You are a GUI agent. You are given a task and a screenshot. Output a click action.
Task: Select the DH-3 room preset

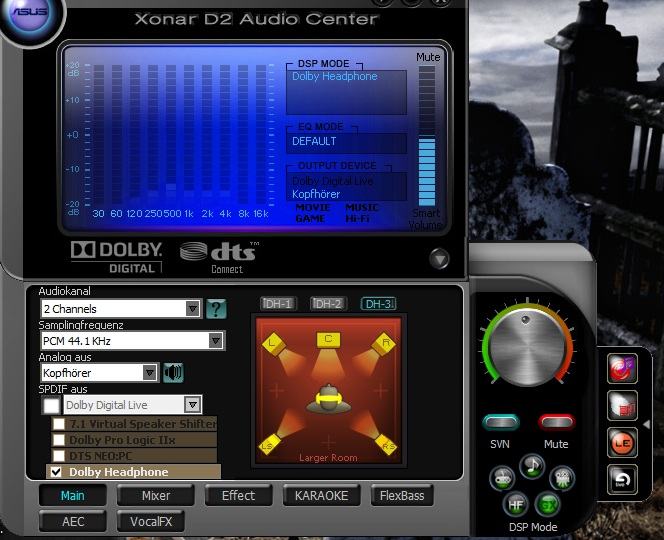(x=379, y=304)
